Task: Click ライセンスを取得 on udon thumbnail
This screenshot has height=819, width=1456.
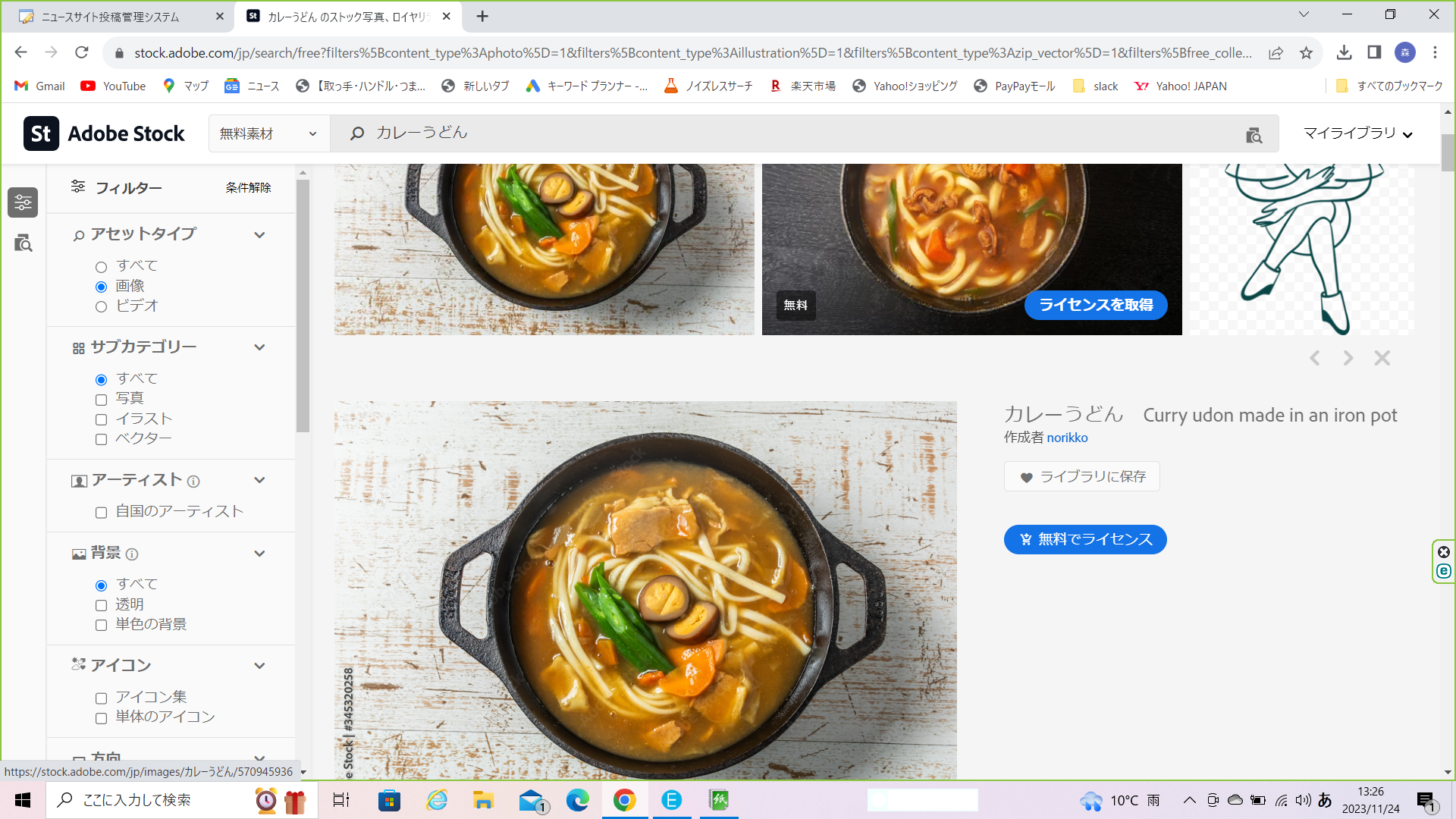Action: click(x=1096, y=305)
